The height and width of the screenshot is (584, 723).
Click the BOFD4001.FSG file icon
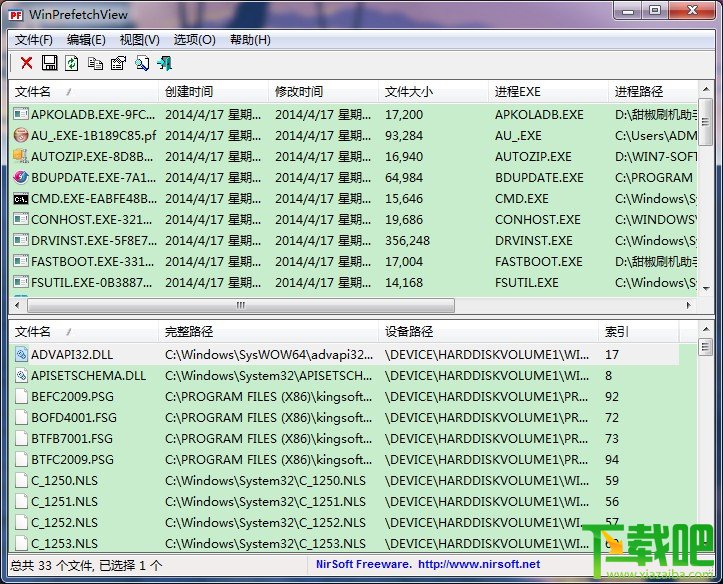(21, 417)
